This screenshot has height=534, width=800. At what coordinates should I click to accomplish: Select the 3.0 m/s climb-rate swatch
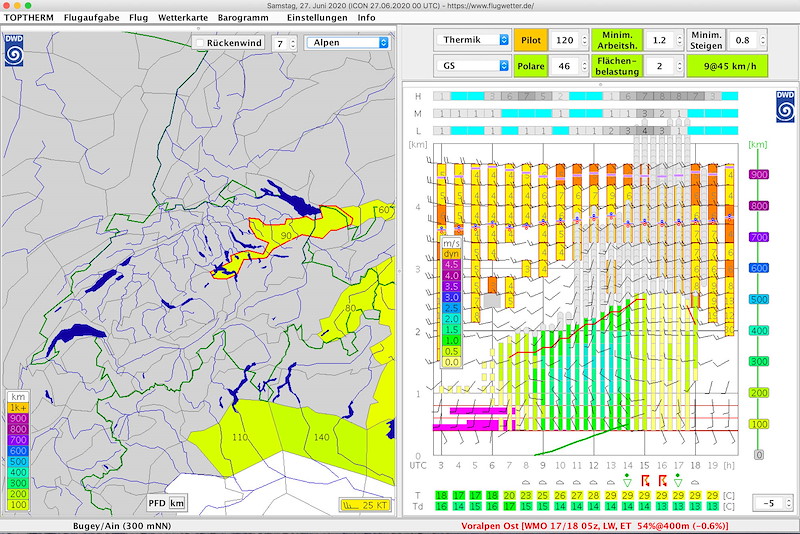tap(451, 297)
